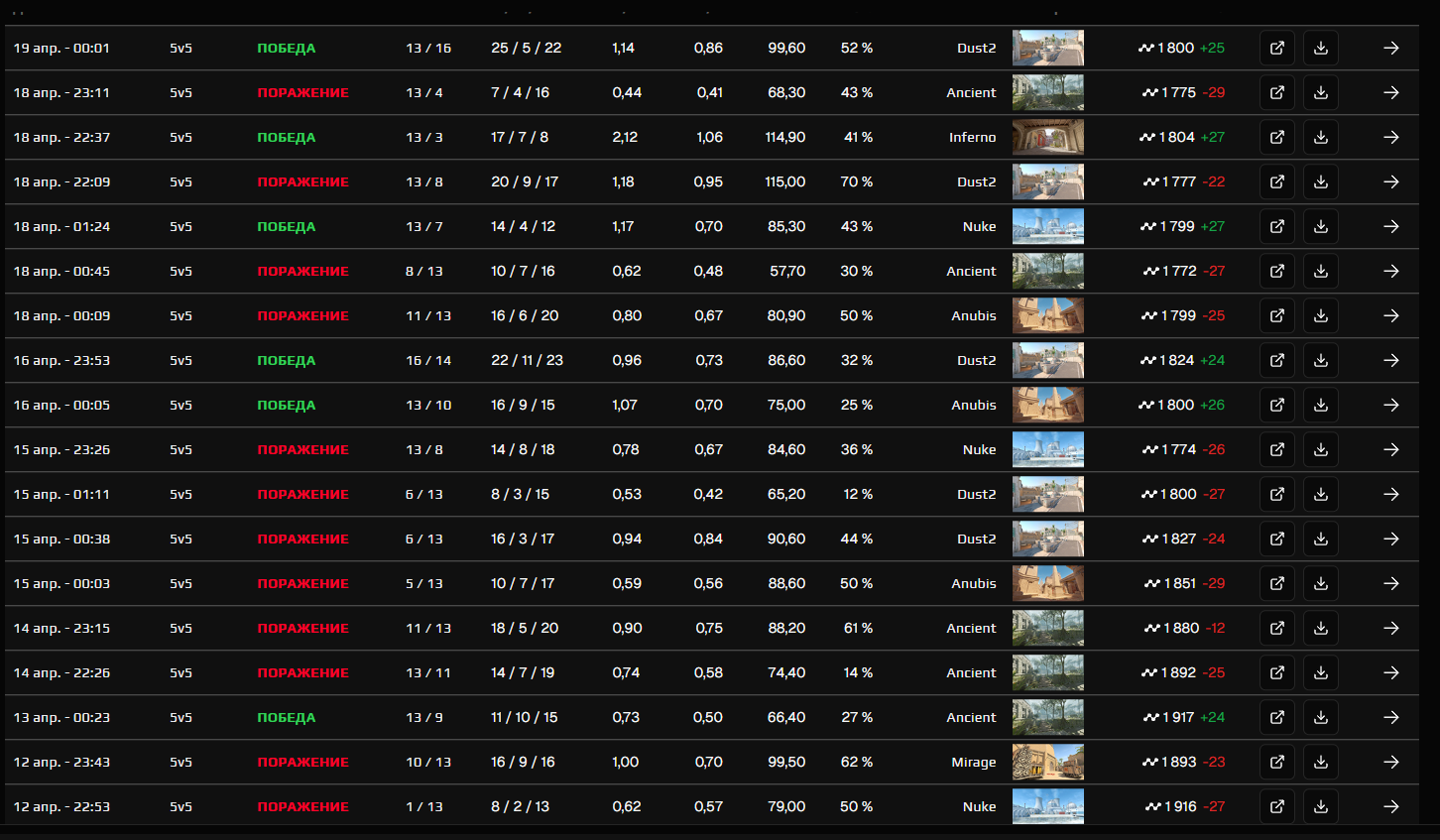Open details arrow for 18 апр. 22:09 match
The width and height of the screenshot is (1440, 840).
pyautogui.click(x=1391, y=181)
